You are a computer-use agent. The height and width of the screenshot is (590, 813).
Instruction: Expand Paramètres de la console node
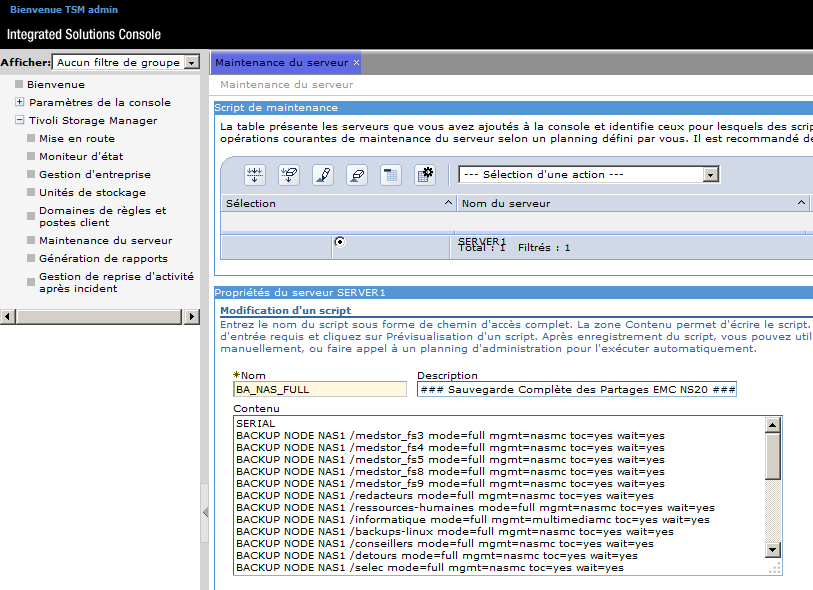coord(20,102)
